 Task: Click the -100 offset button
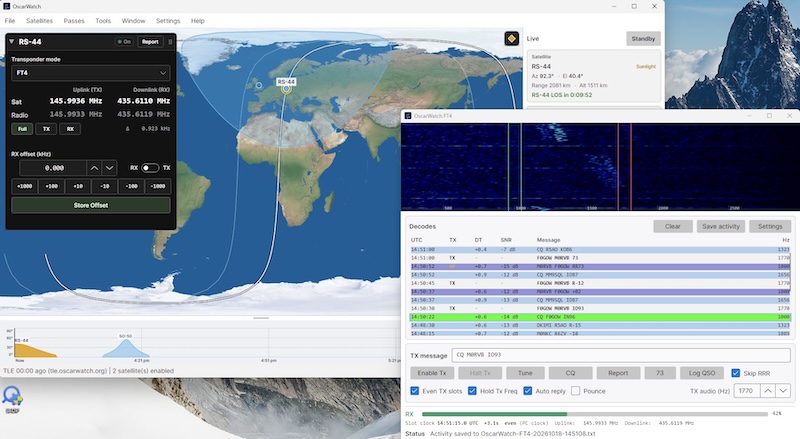pos(131,186)
